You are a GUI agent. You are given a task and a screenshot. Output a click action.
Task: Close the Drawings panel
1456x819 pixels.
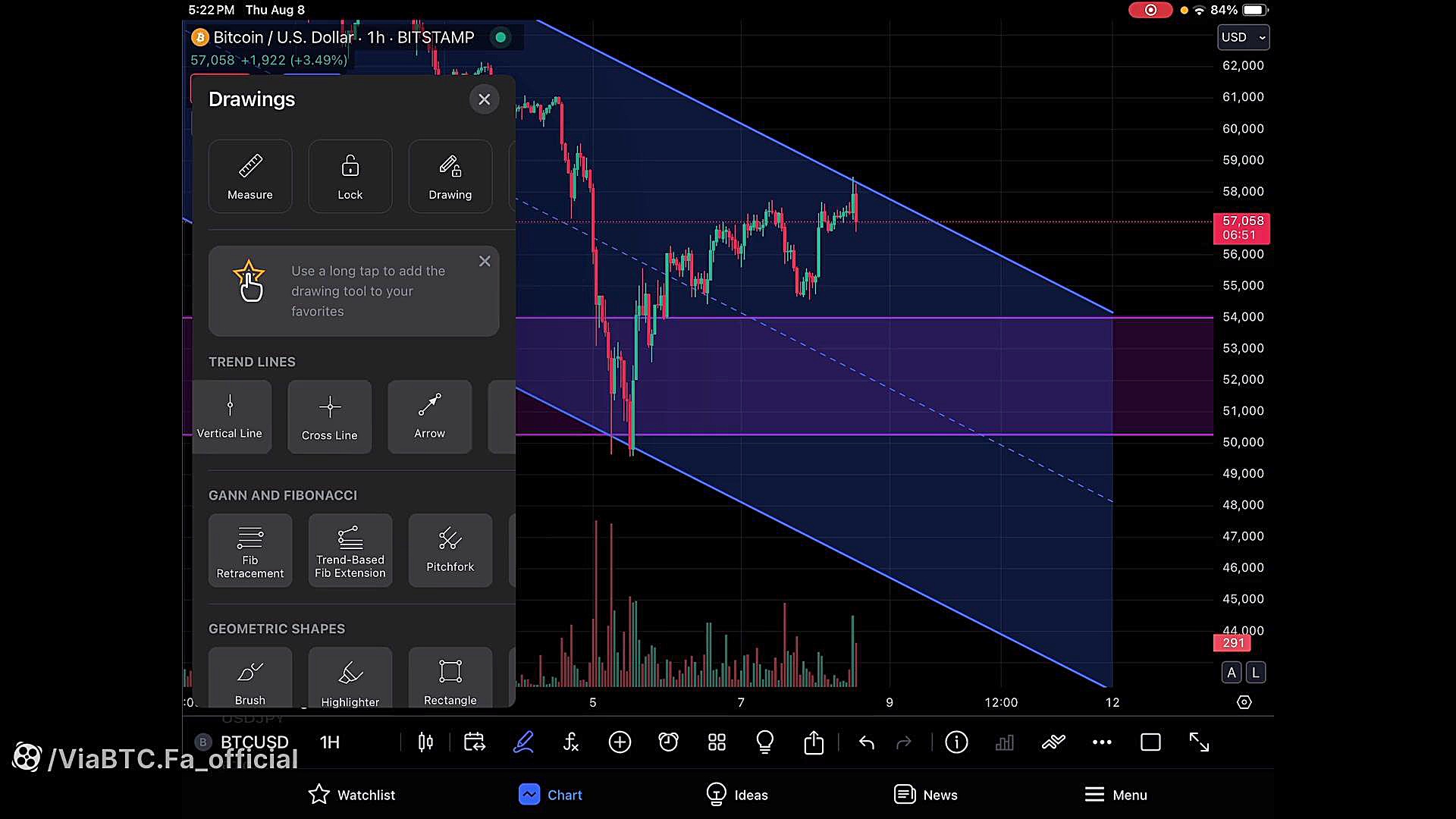point(484,99)
